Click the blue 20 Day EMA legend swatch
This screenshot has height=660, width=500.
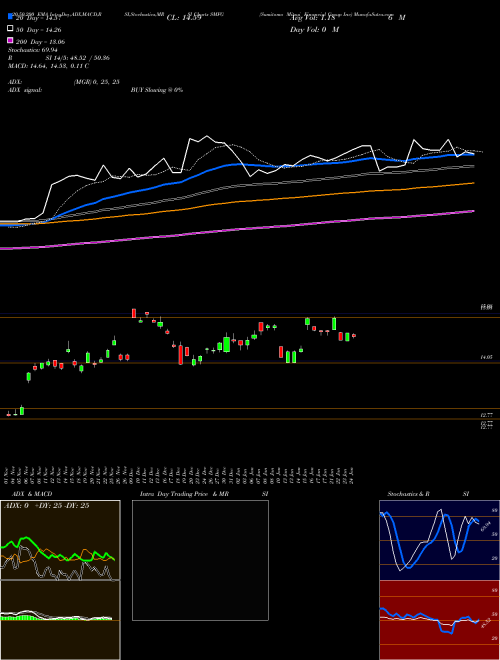[10, 17]
